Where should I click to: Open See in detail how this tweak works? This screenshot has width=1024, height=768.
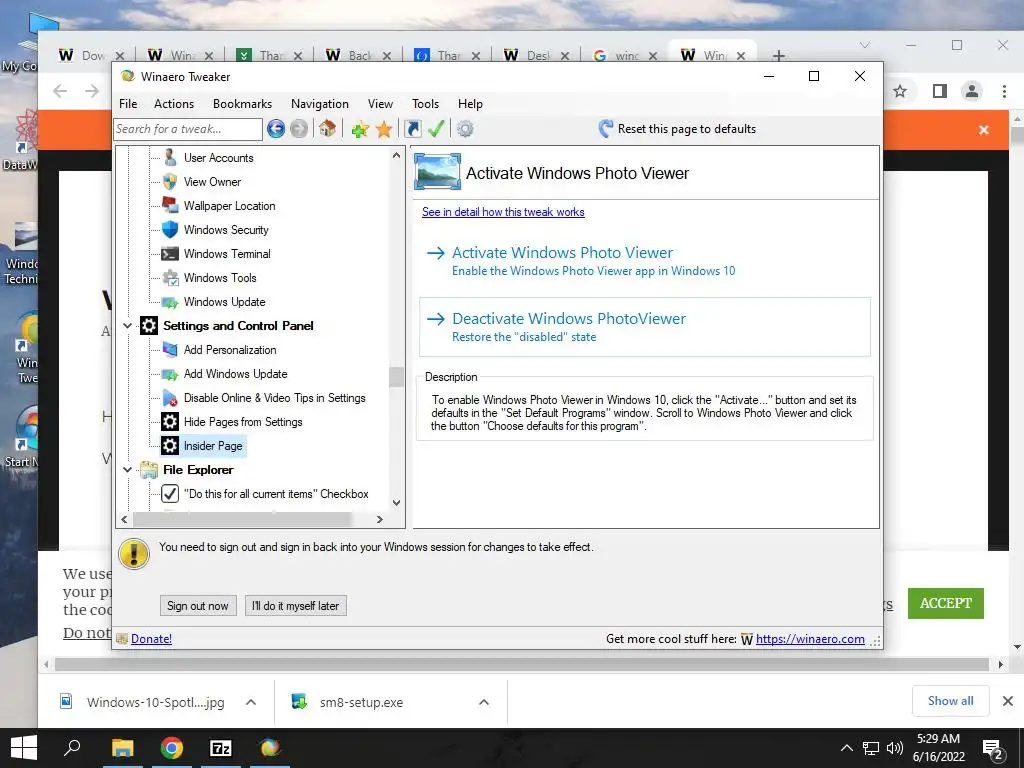click(503, 212)
